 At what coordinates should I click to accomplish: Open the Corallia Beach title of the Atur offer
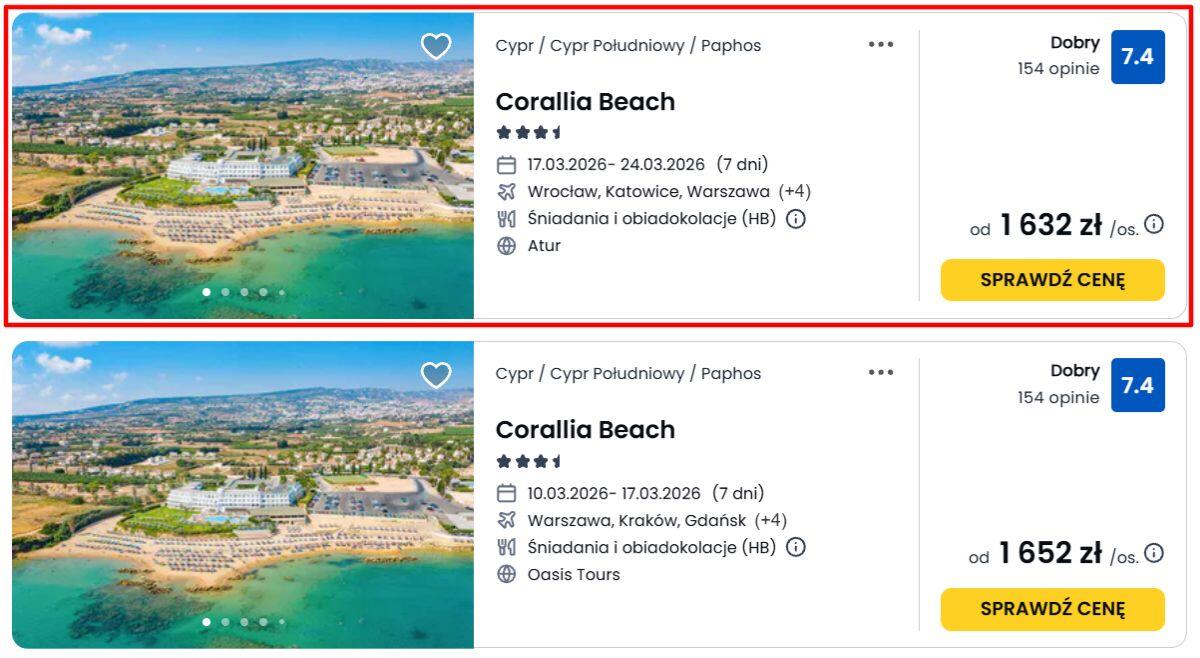[585, 102]
